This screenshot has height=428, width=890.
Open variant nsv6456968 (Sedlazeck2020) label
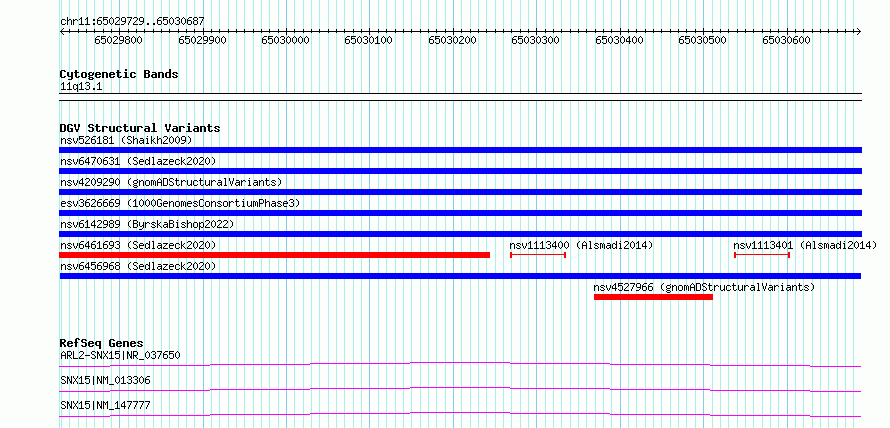pyautogui.click(x=138, y=266)
